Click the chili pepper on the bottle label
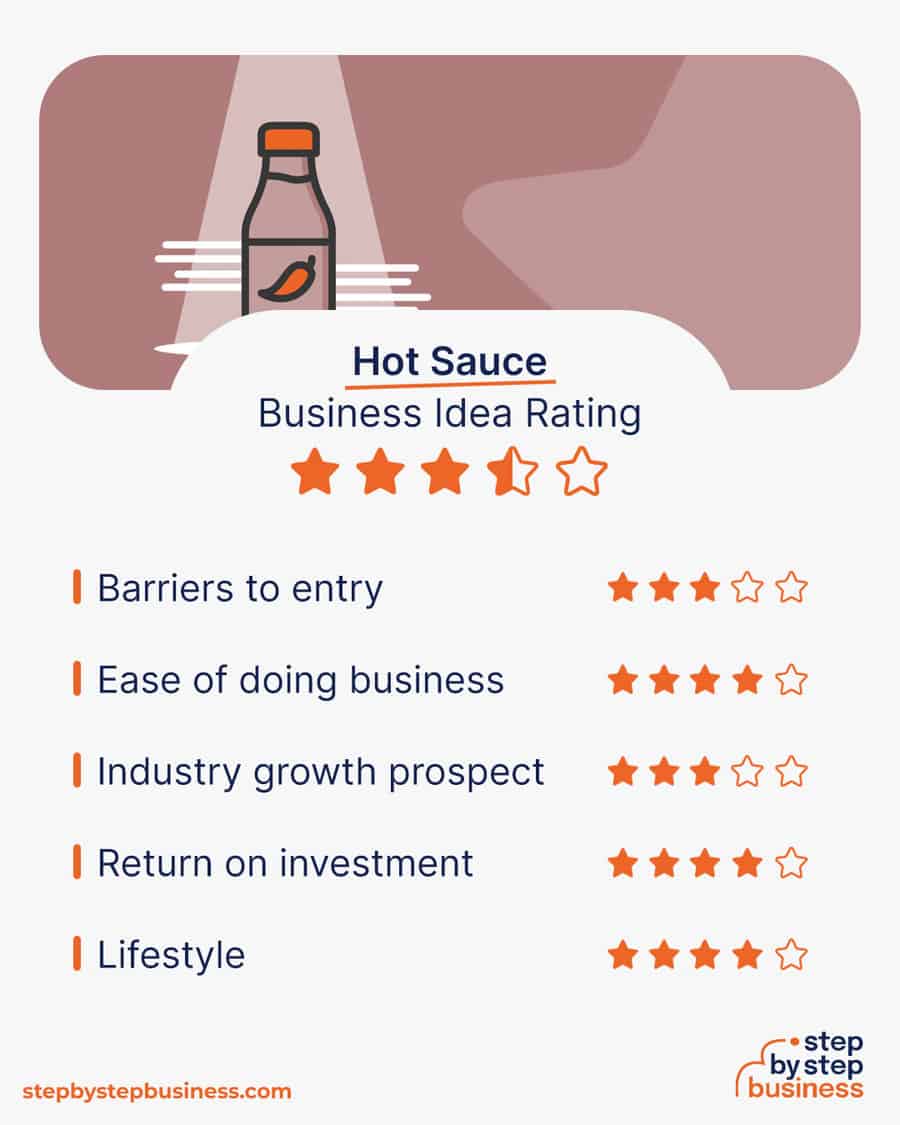 tap(287, 278)
